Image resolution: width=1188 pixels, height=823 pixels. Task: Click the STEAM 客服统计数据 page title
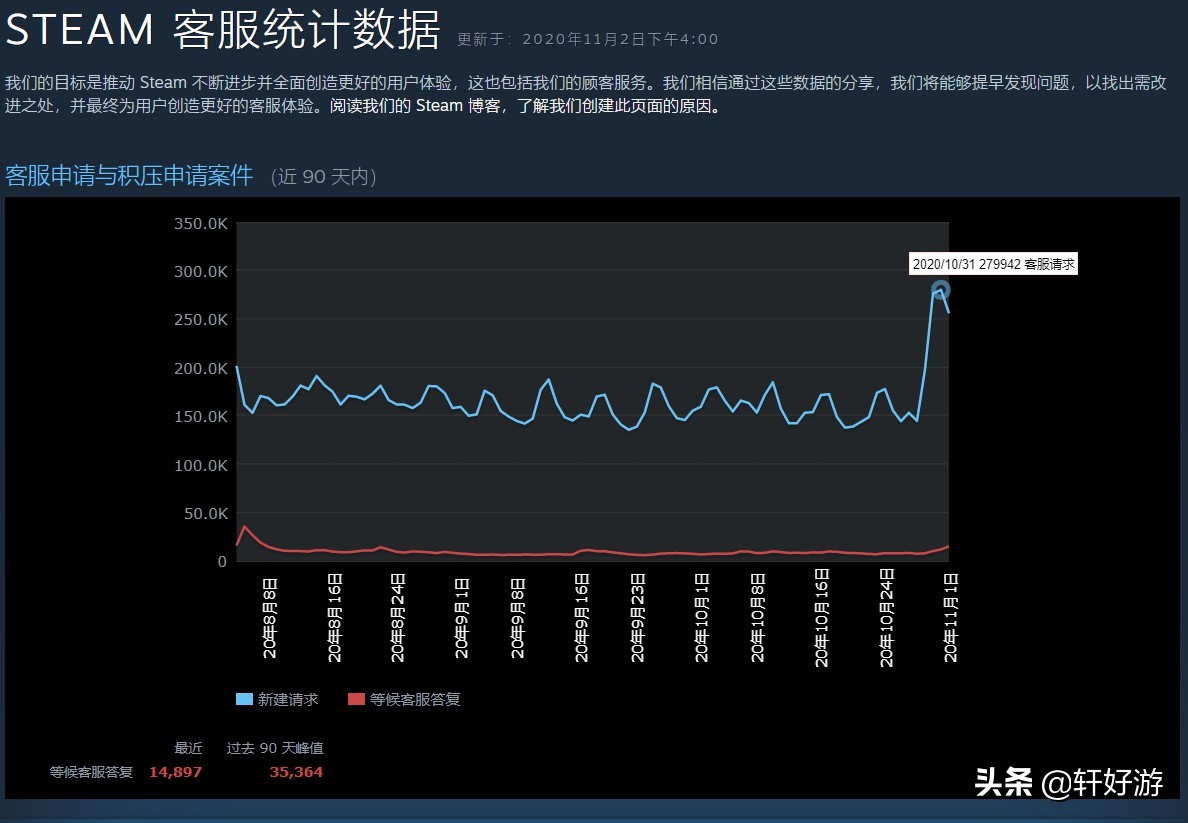[222, 30]
